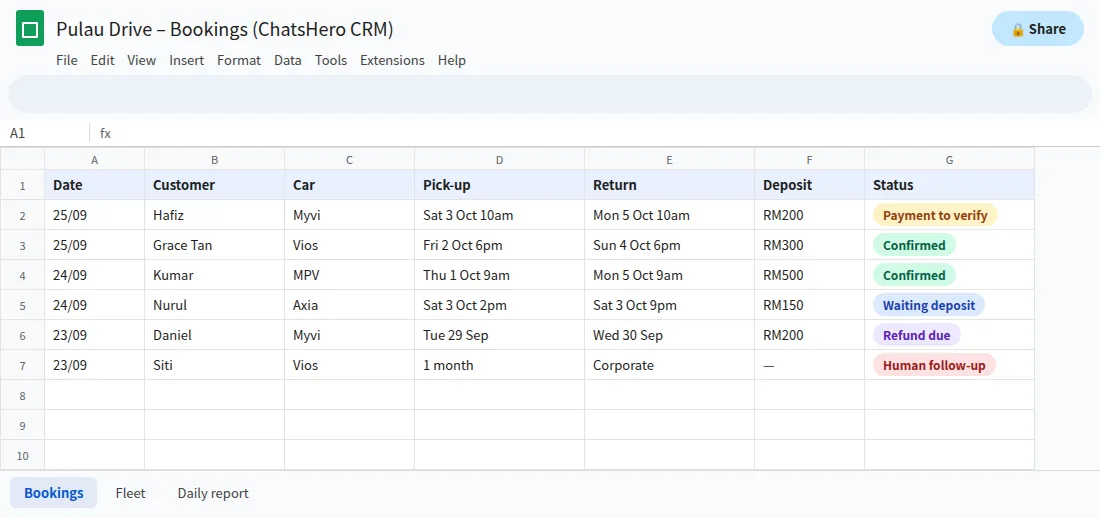The image size is (1100, 518).
Task: Click the document title Pulau Drive – Bookings
Action: pyautogui.click(x=224, y=29)
